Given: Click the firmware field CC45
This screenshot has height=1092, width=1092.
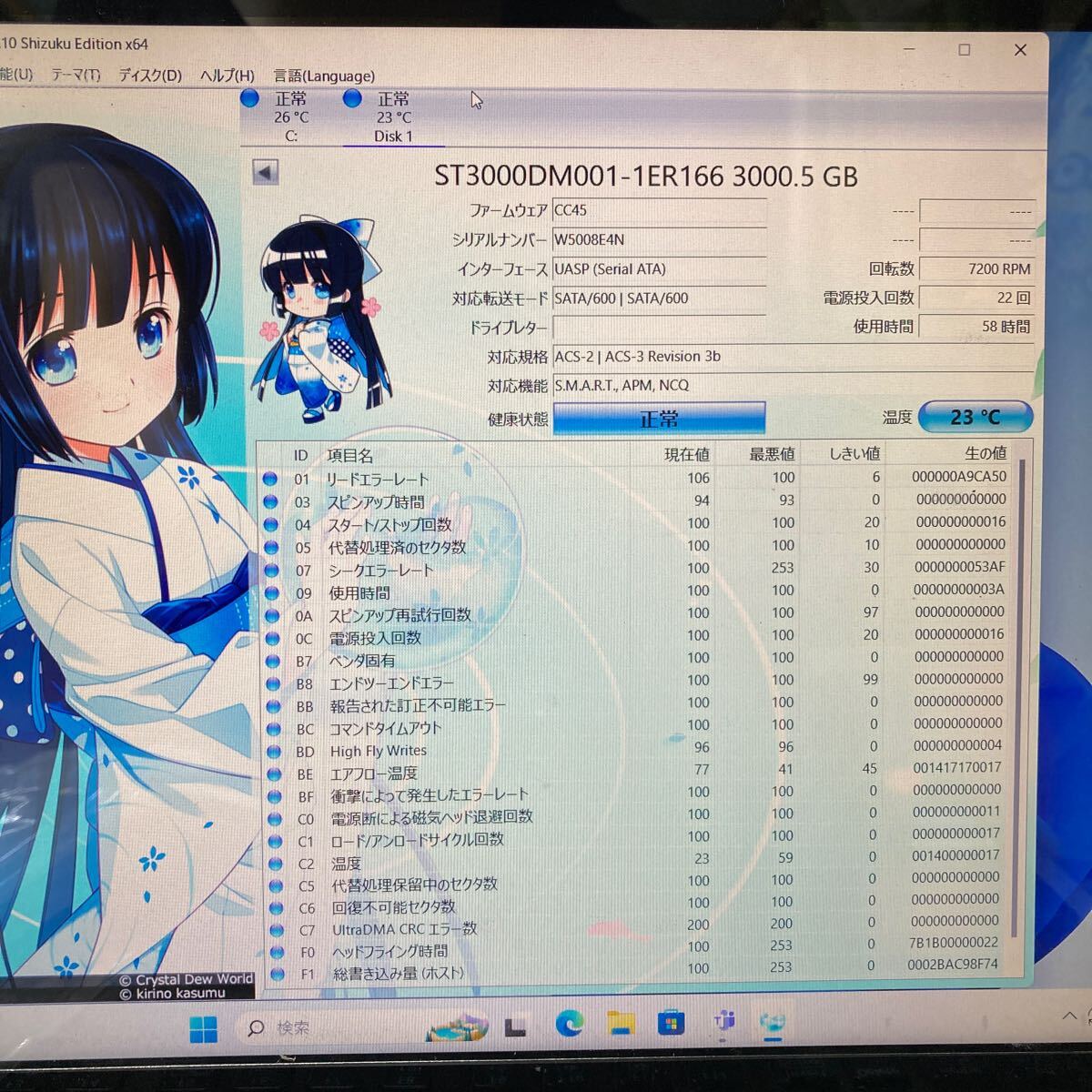Looking at the screenshot, I should pos(659,210).
